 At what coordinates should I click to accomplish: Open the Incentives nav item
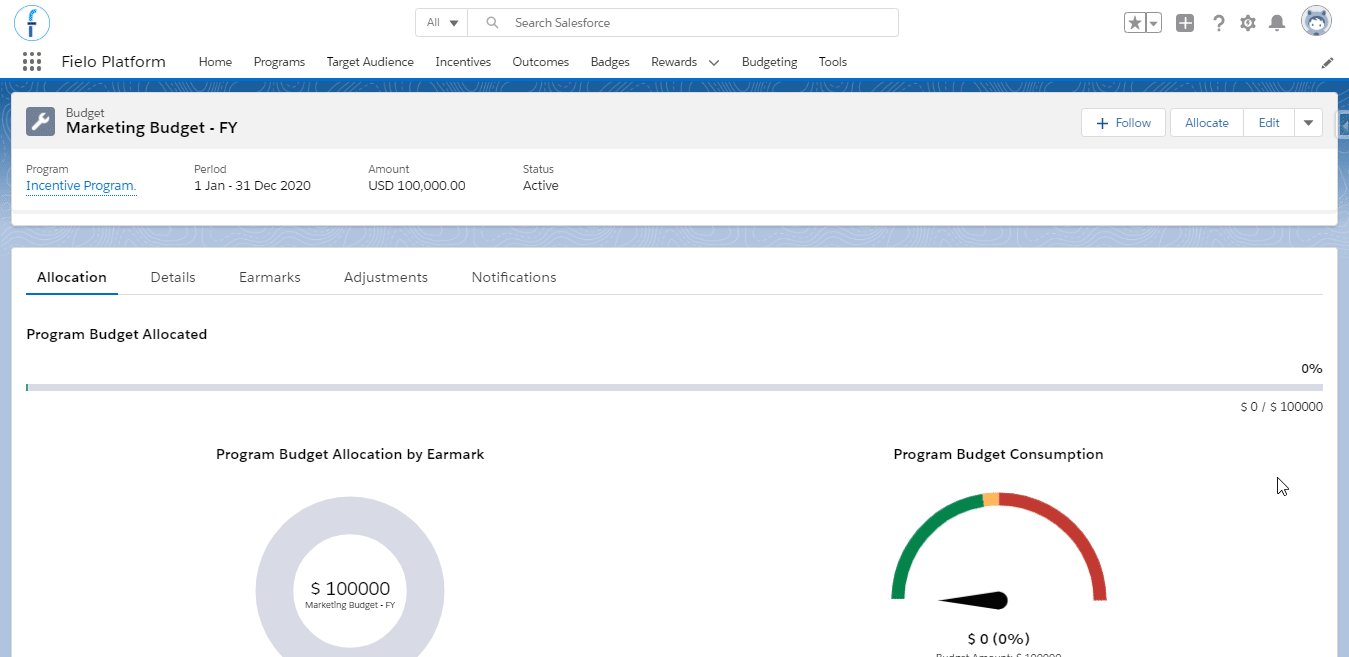[x=463, y=62]
